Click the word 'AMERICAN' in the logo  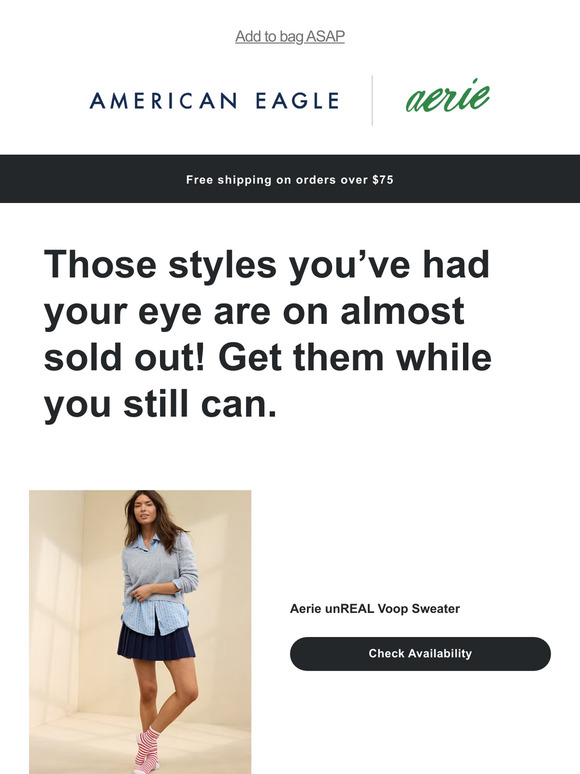(163, 101)
